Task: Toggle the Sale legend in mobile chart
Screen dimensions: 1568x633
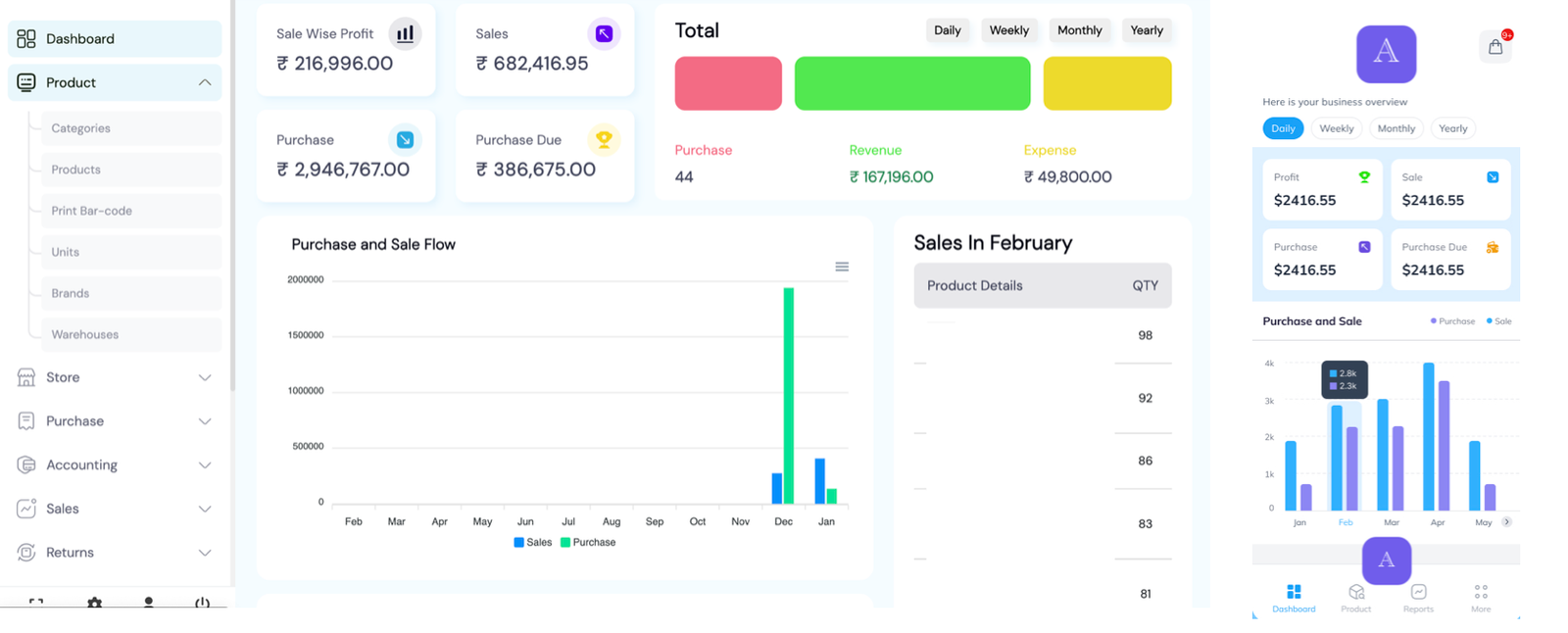Action: (x=1499, y=321)
